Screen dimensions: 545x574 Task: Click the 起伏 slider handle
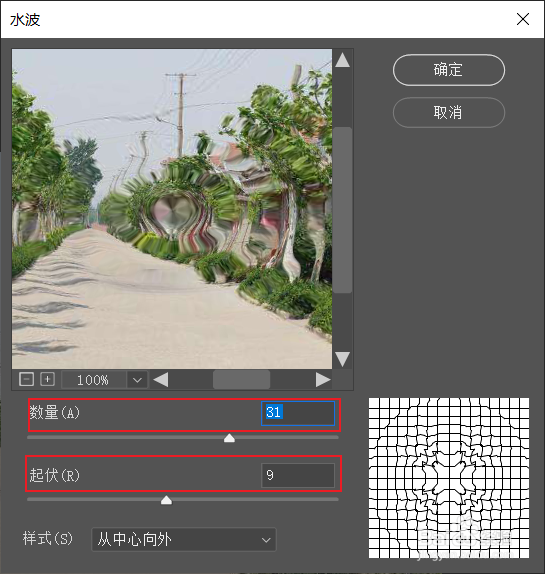click(x=167, y=500)
